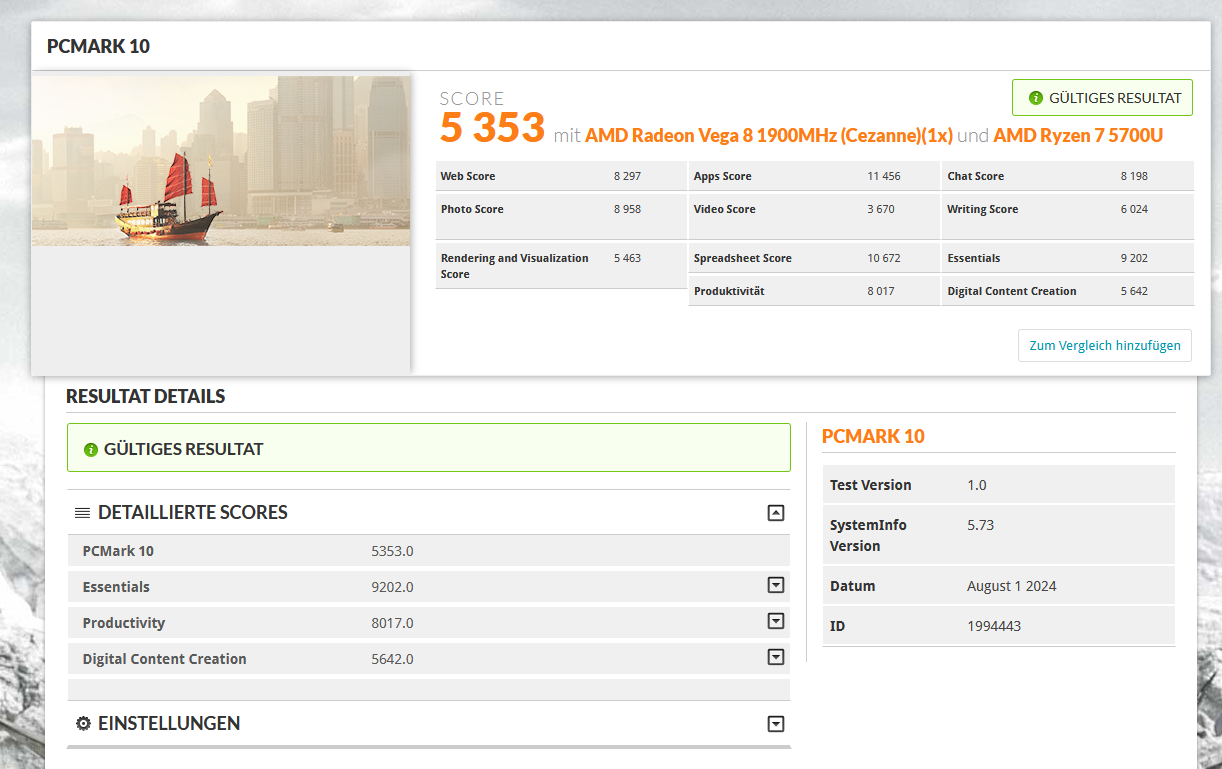This screenshot has width=1222, height=769.
Task: Click the SystemInfo Version value 5.73
Action: pos(981,525)
